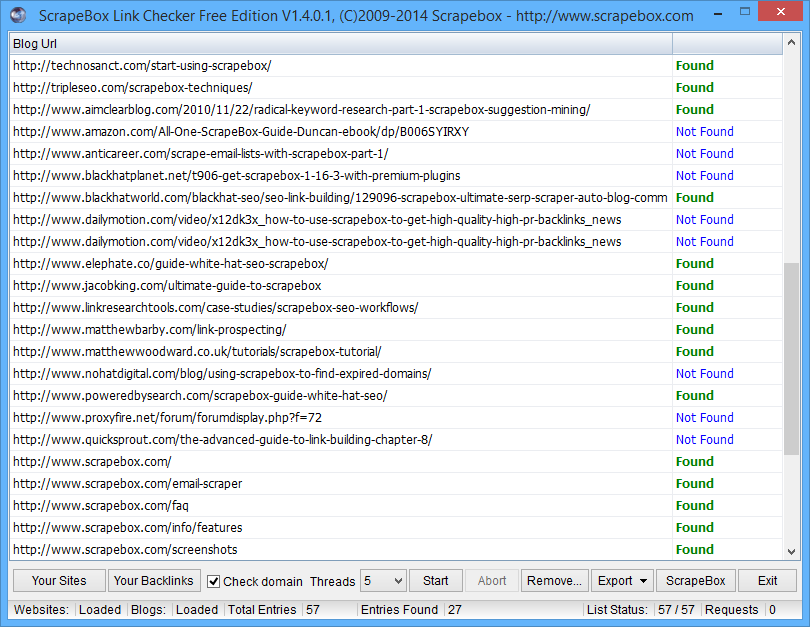Click the scroll up arrow of the list
810x627 pixels.
[x=791, y=44]
